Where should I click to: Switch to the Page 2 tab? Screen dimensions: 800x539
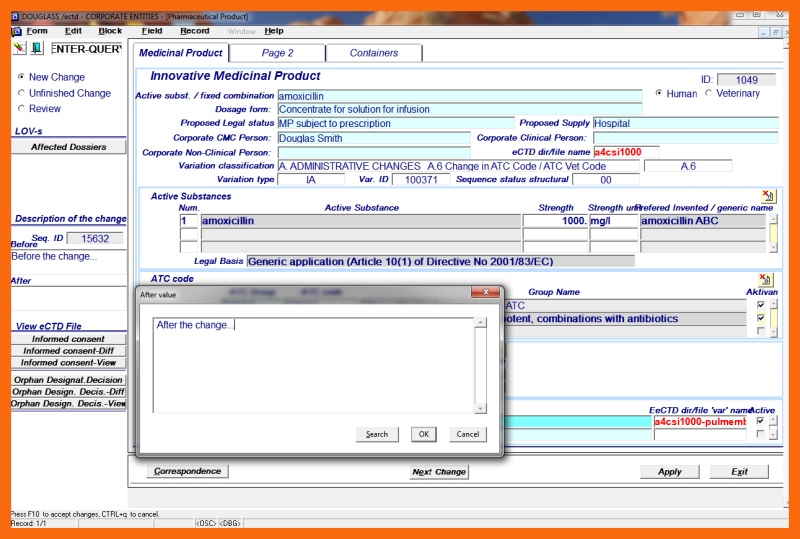[x=277, y=53]
